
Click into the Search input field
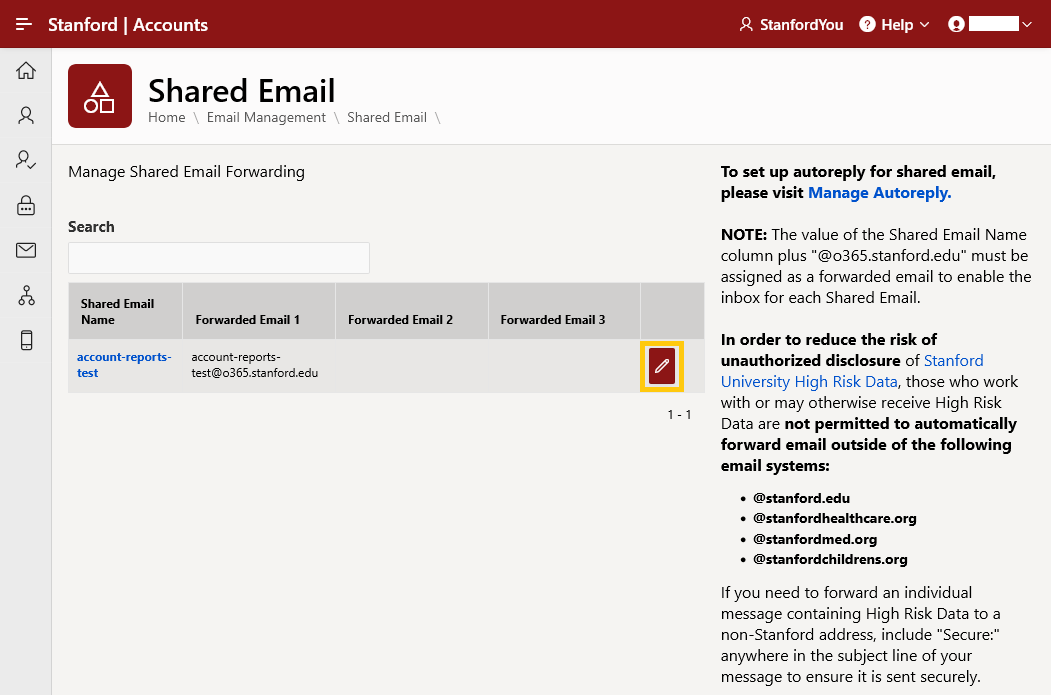tap(219, 258)
